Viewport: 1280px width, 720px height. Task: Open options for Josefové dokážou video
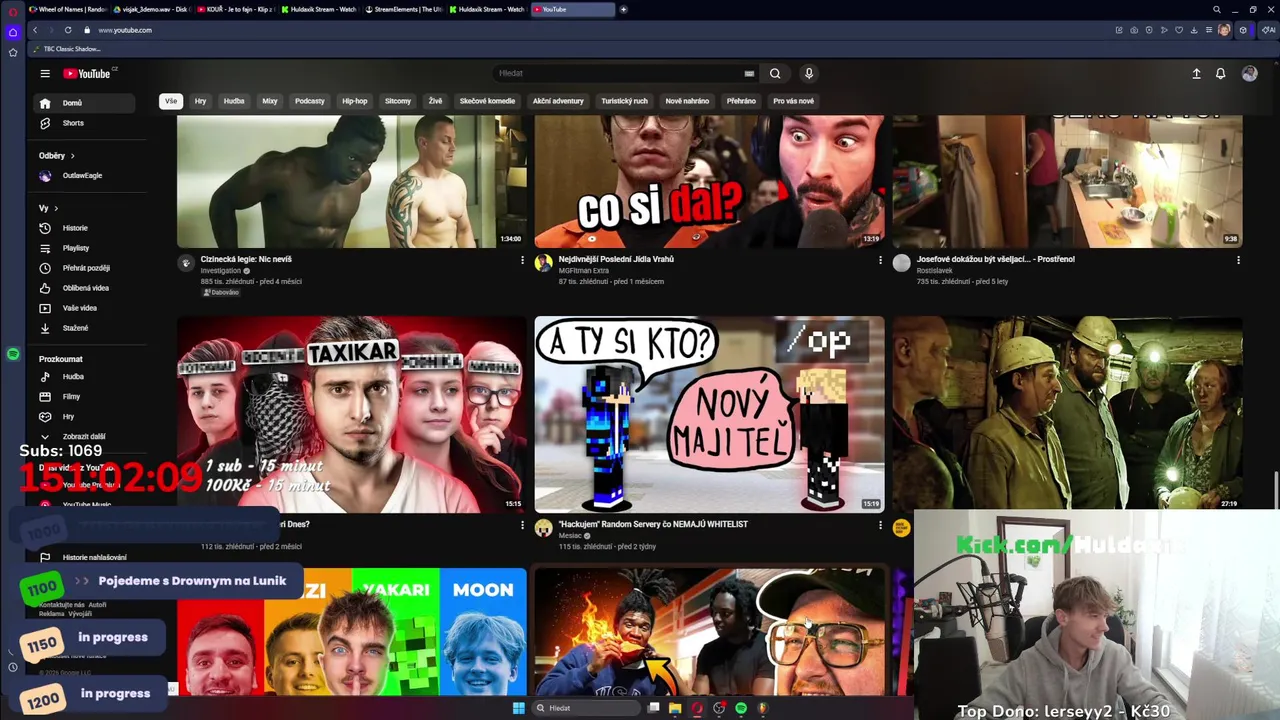1238,260
